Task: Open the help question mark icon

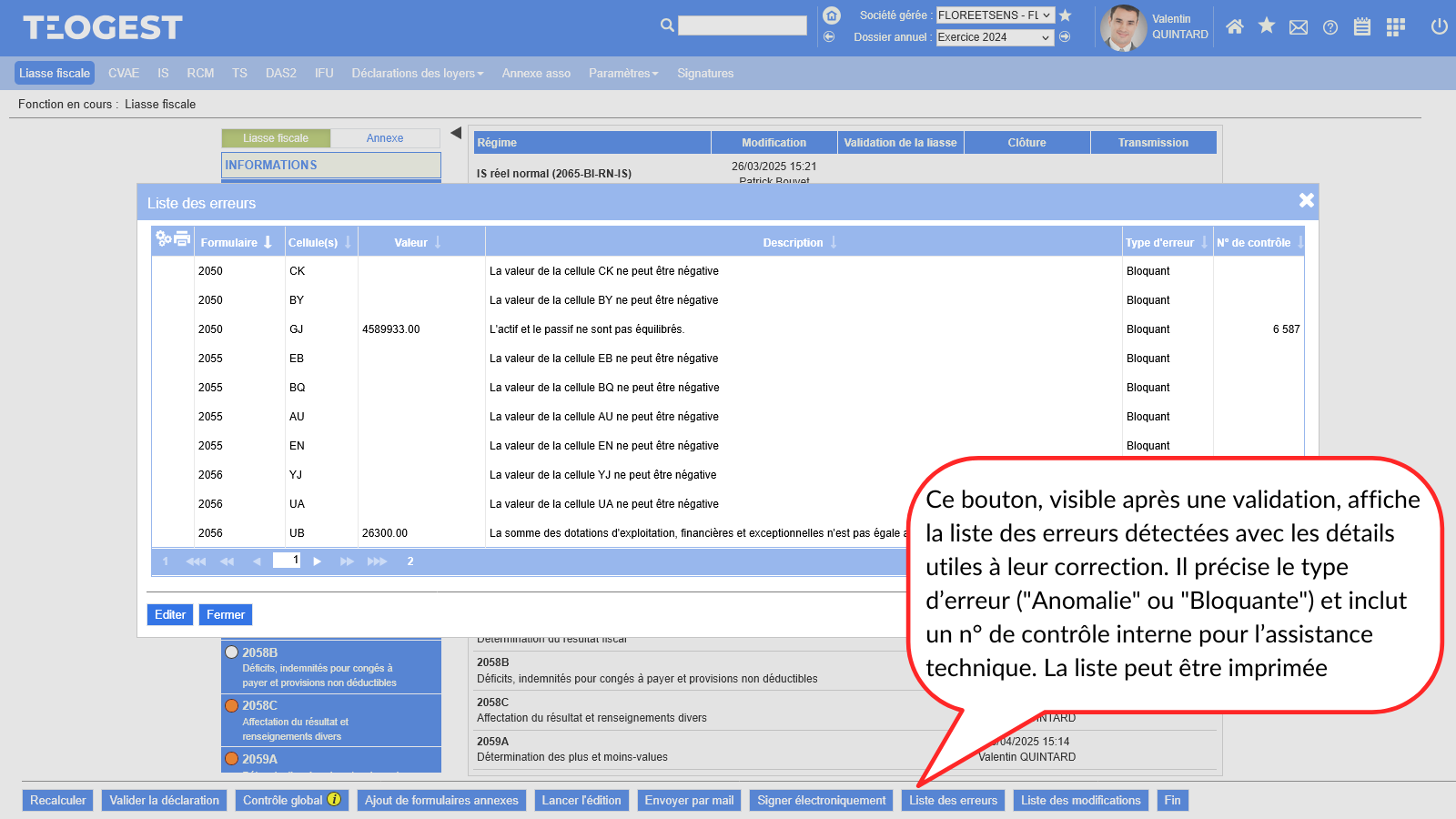Action: tap(1330, 27)
